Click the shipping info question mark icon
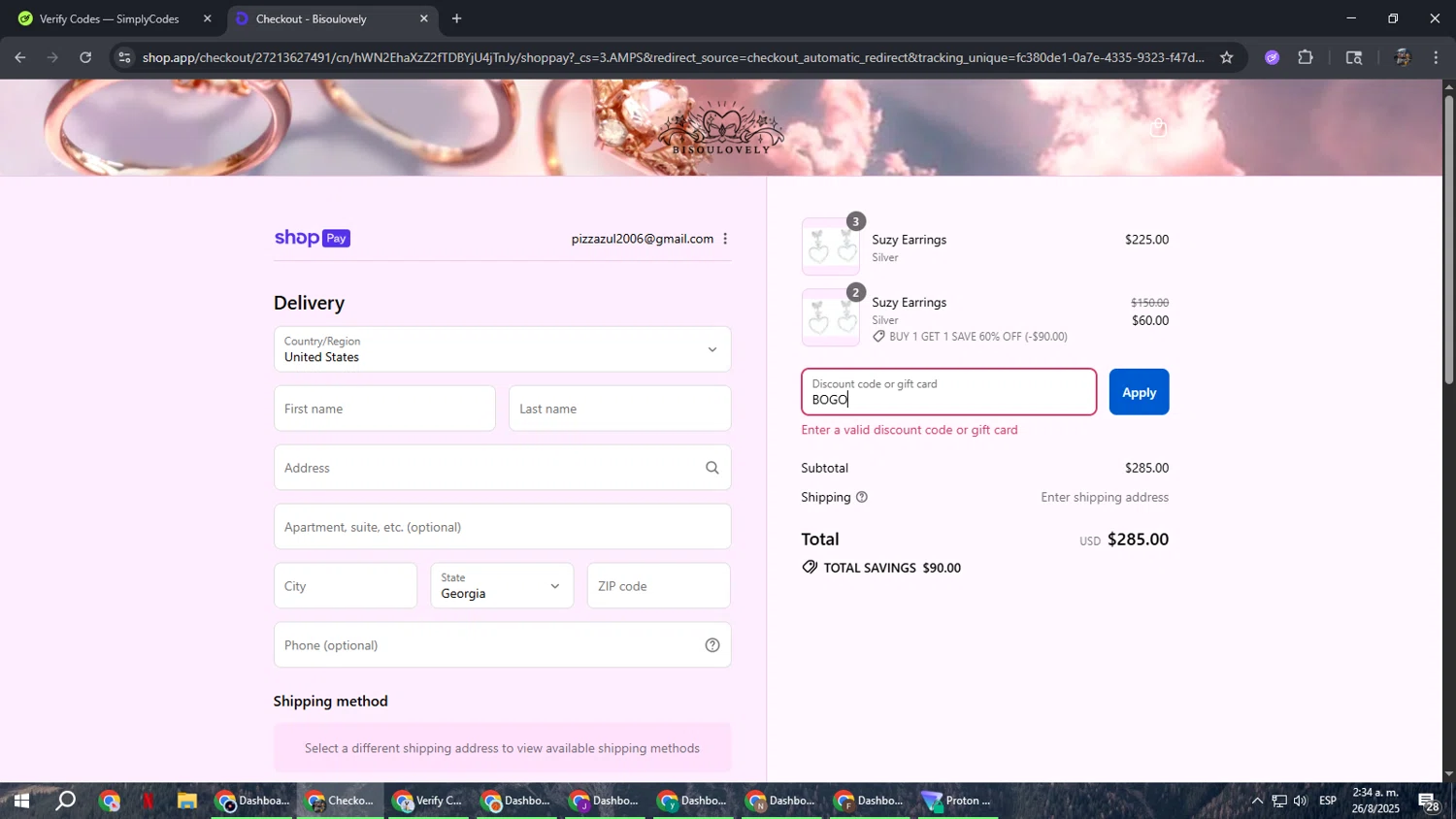 click(862, 497)
